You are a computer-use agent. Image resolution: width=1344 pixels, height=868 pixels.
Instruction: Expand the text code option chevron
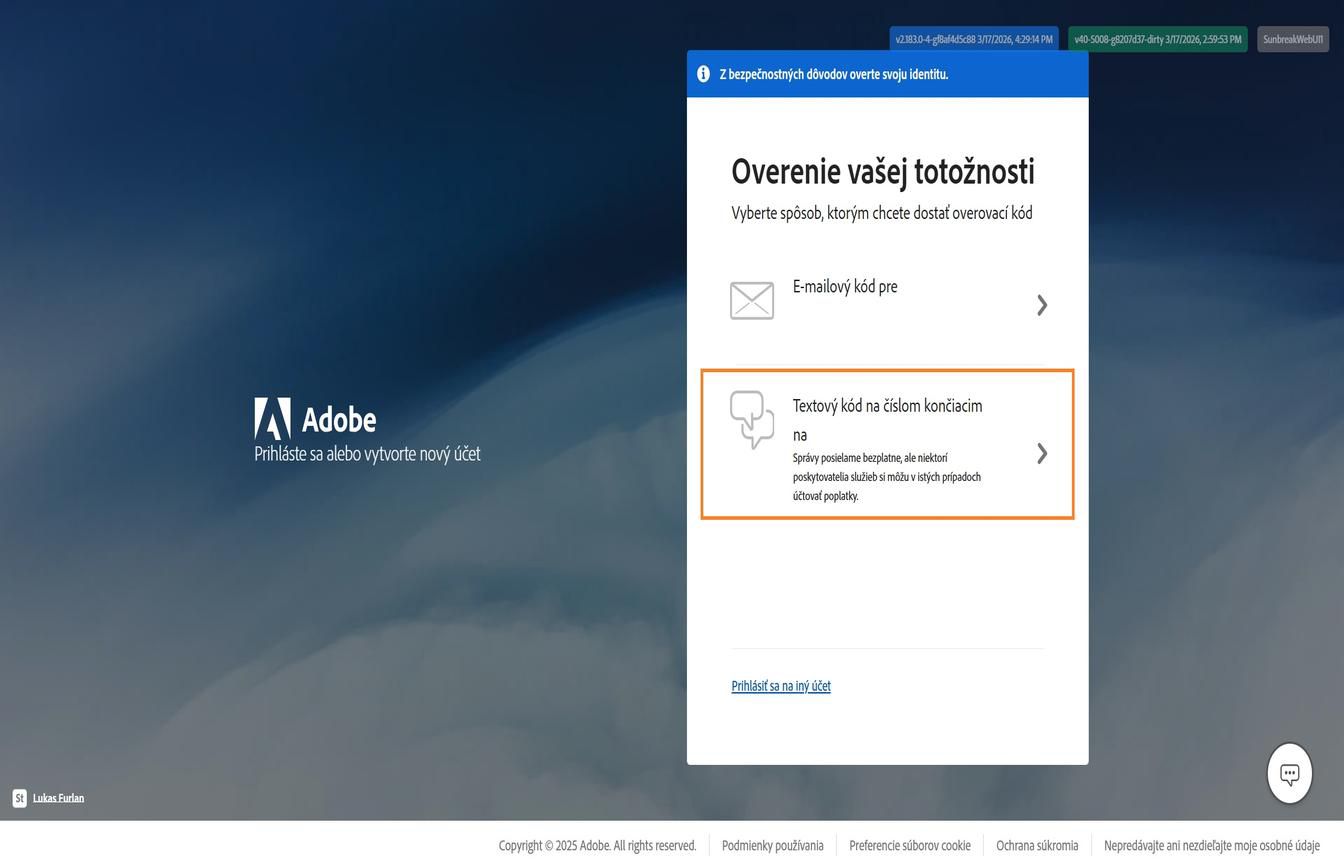click(1042, 453)
